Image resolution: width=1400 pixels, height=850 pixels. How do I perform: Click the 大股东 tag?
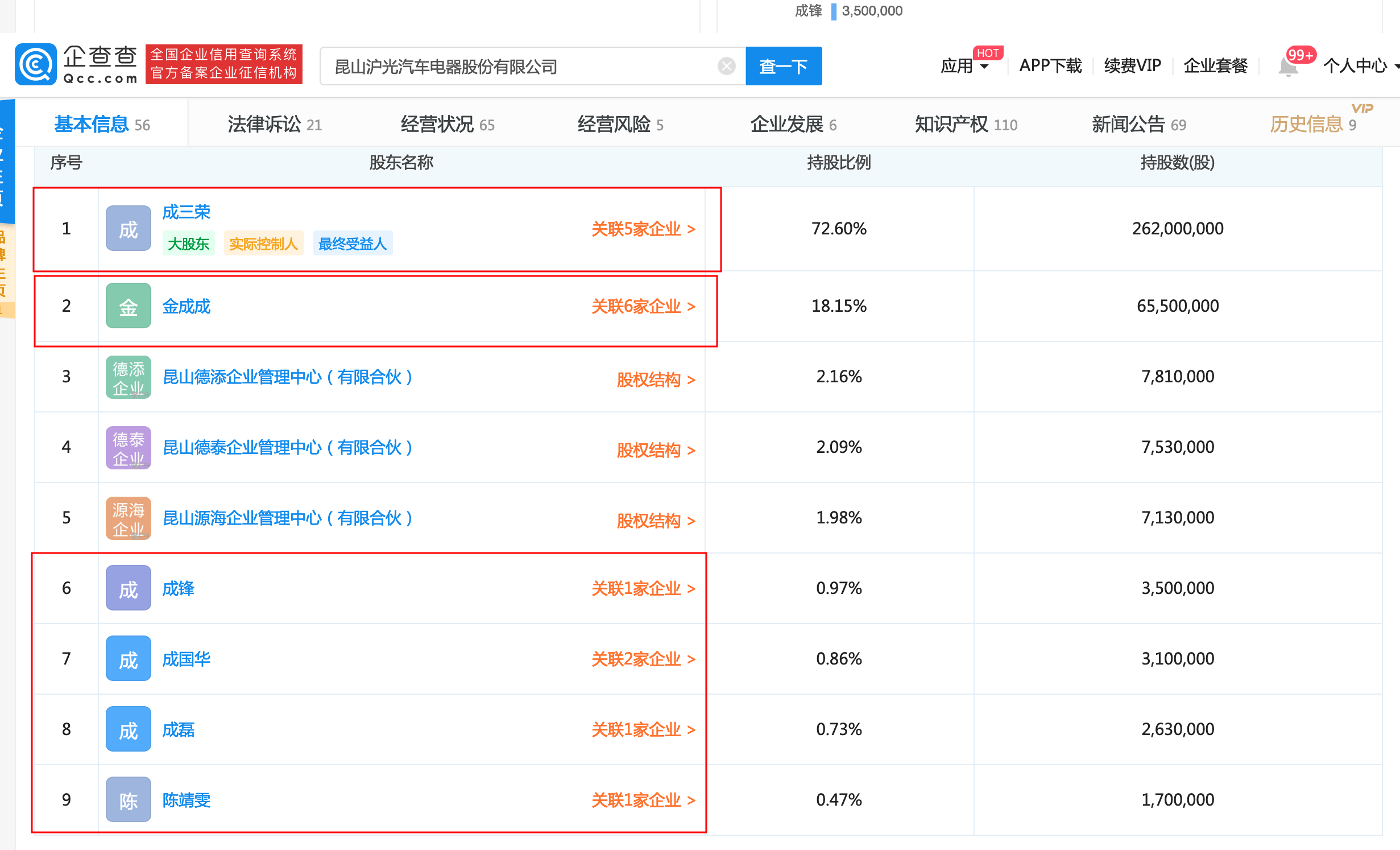pyautogui.click(x=189, y=244)
